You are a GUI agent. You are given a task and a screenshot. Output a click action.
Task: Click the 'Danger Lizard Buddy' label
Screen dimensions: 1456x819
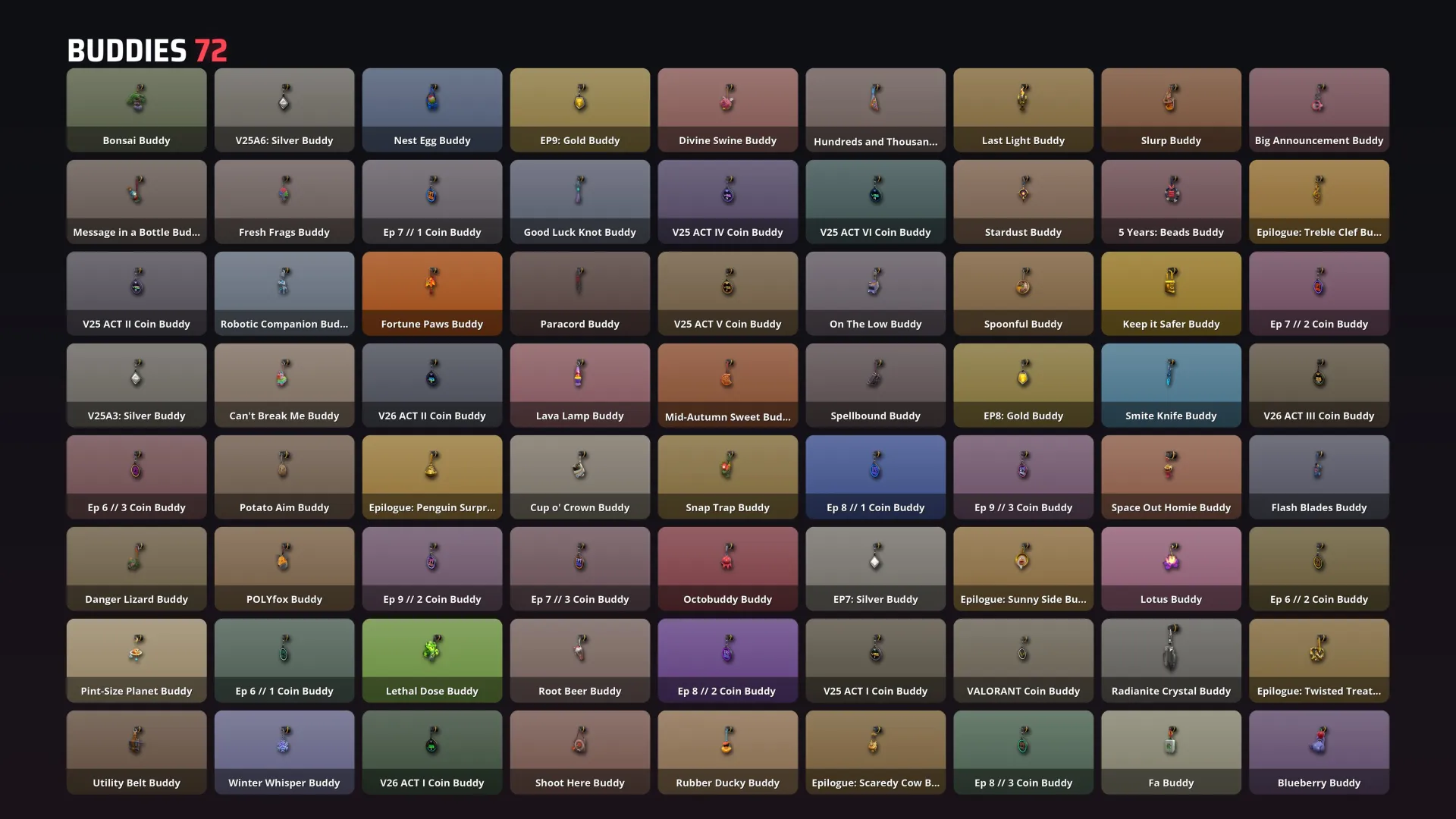coord(136,599)
